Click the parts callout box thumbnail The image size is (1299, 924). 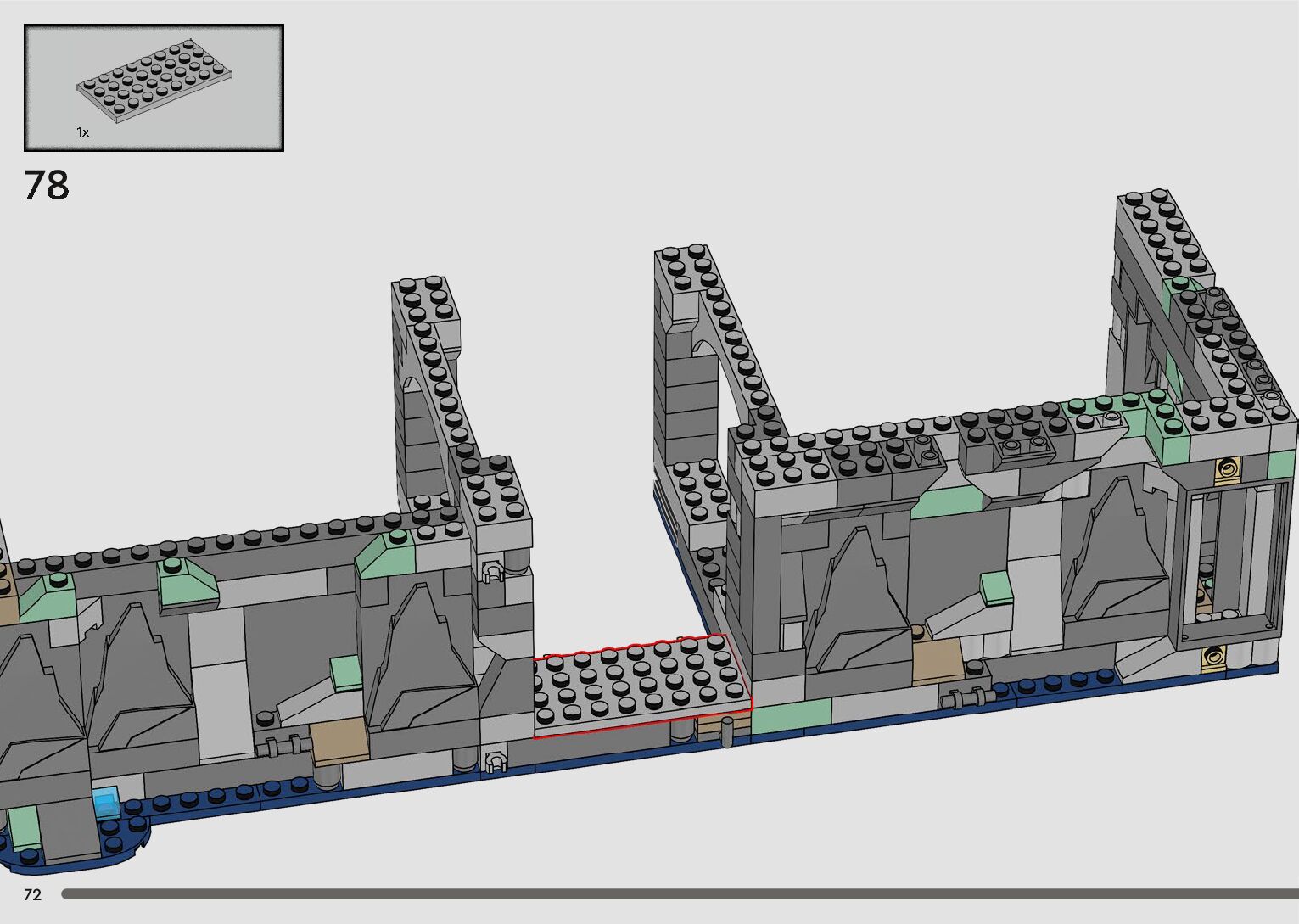click(154, 87)
